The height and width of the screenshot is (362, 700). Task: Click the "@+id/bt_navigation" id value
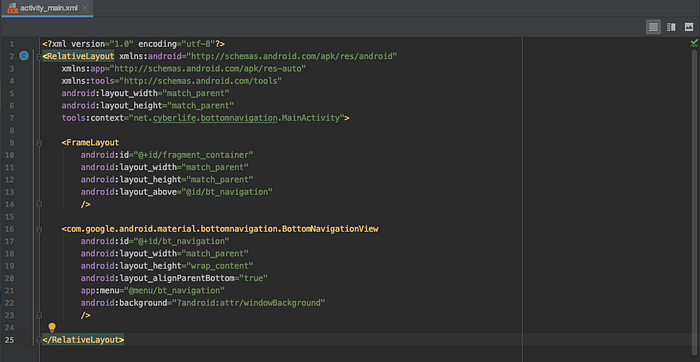[181, 241]
